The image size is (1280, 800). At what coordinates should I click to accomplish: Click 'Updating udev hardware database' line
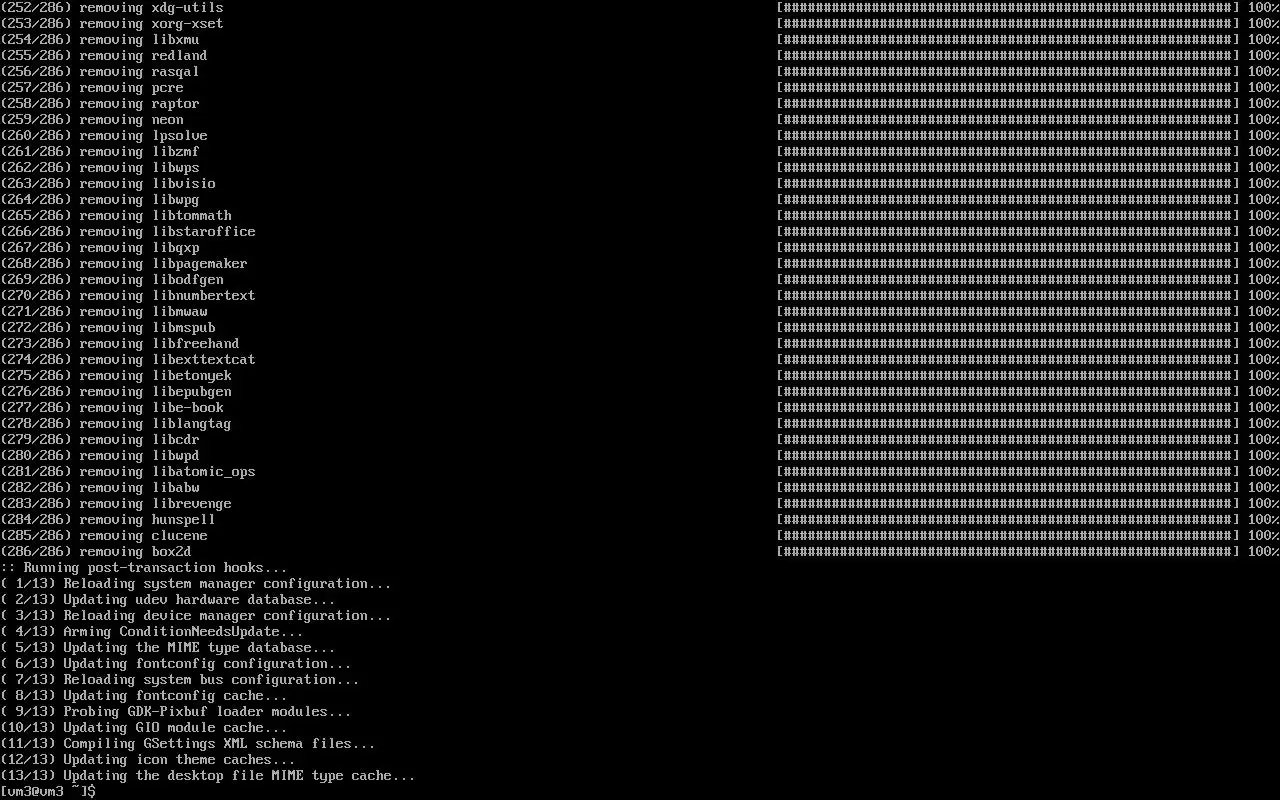pyautogui.click(x=168, y=599)
